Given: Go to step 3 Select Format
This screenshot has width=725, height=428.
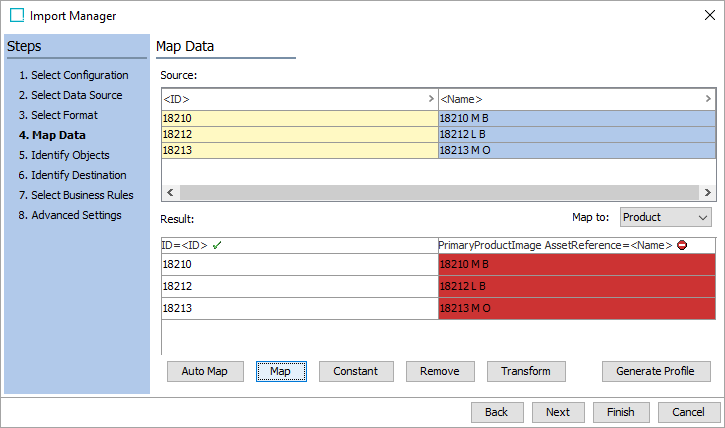Looking at the screenshot, I should [58, 115].
